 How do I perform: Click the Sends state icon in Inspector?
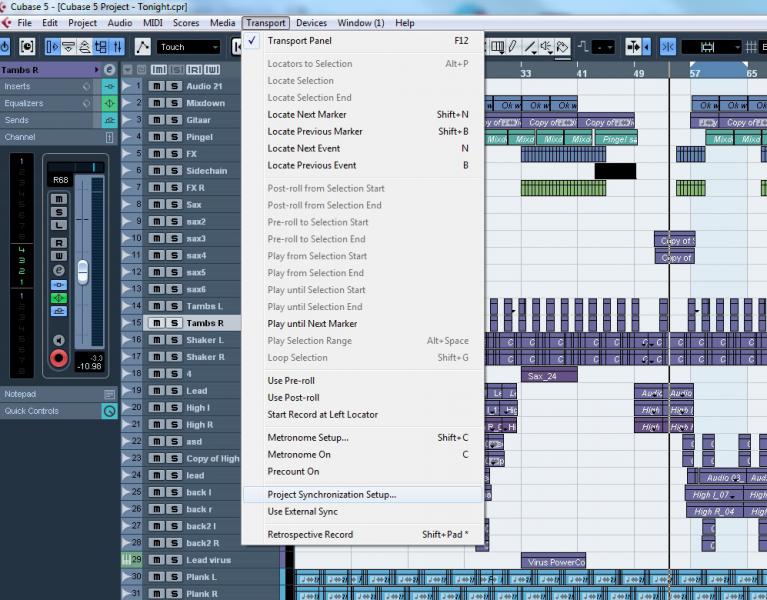pos(110,120)
